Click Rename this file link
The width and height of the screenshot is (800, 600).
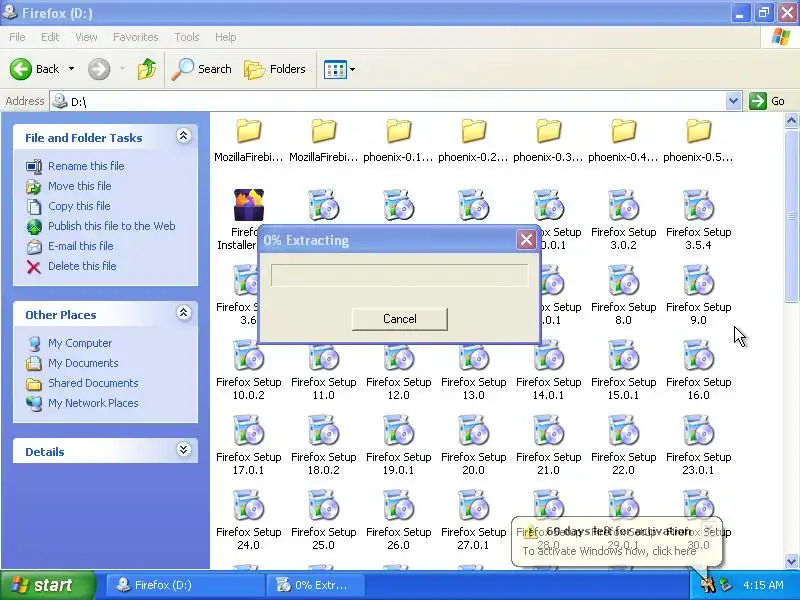pos(86,166)
